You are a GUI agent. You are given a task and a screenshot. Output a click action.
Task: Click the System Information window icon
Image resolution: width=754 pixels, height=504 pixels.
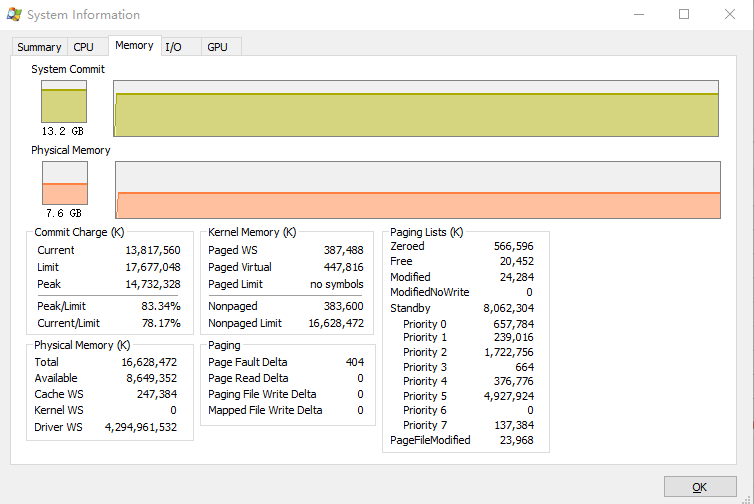(x=14, y=15)
